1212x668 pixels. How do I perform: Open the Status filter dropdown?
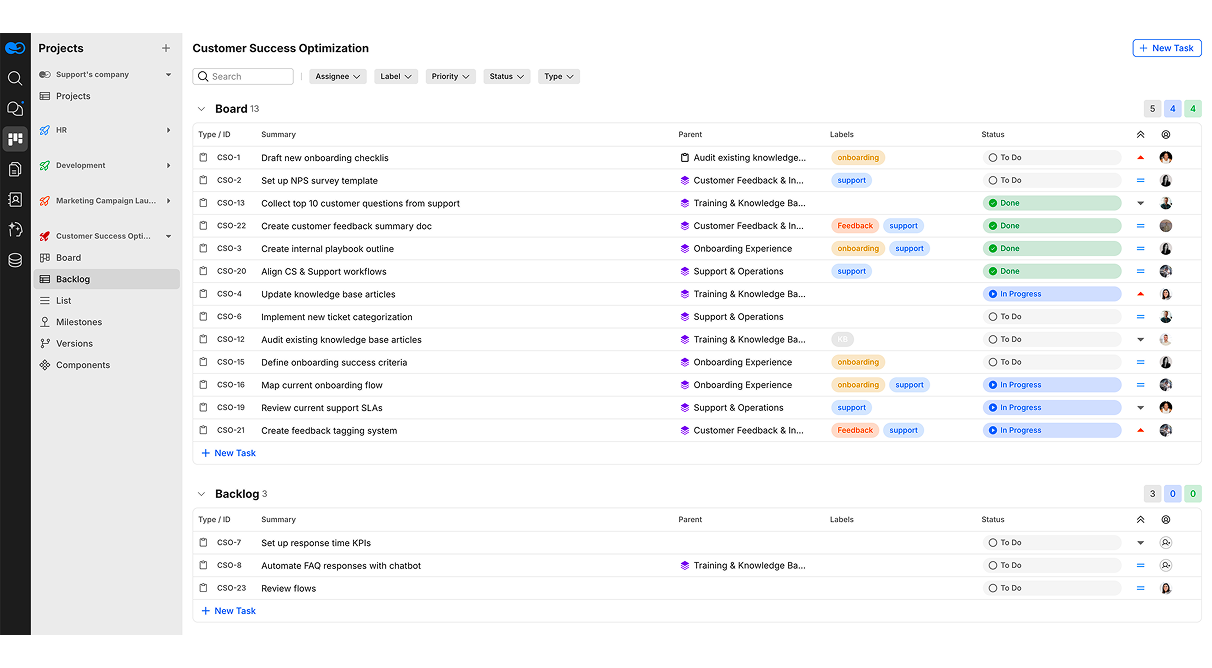tap(506, 77)
